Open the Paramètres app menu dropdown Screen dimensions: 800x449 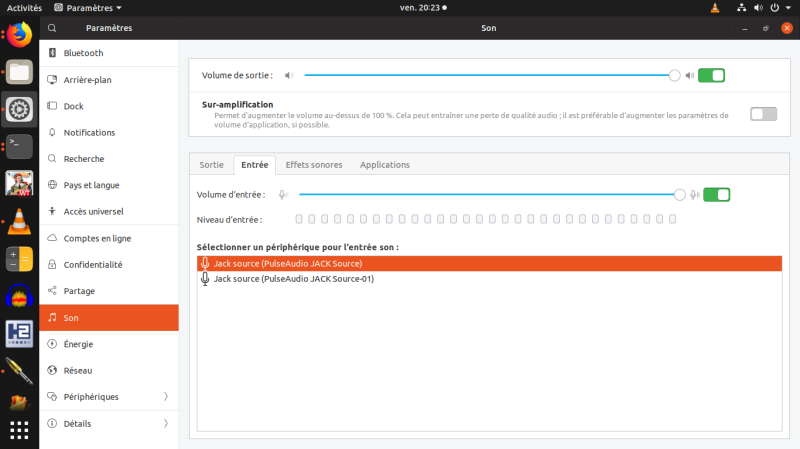click(88, 8)
